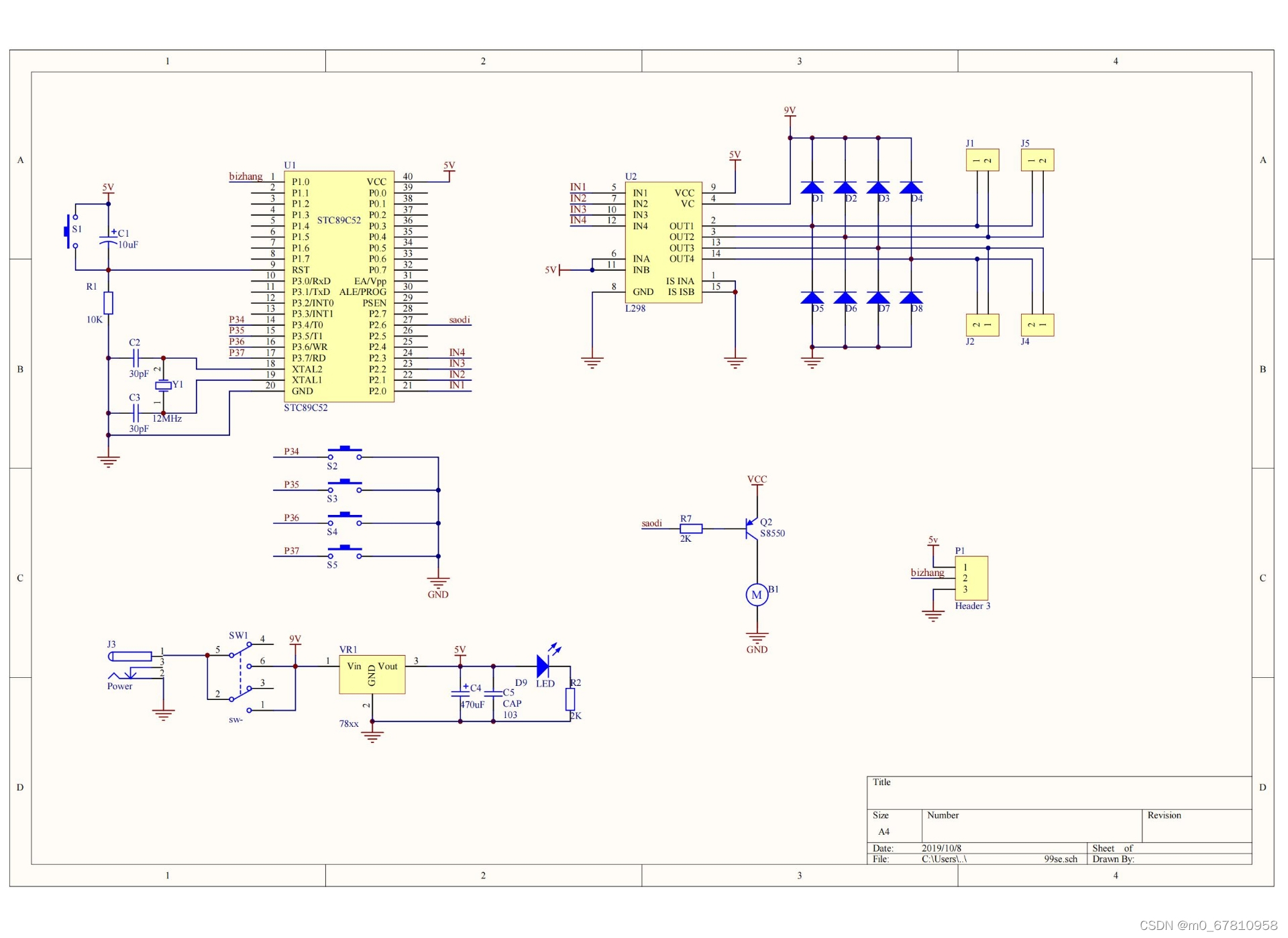Image resolution: width=1288 pixels, height=938 pixels.
Task: Click diode D1 in the bridge
Action: click(x=812, y=188)
